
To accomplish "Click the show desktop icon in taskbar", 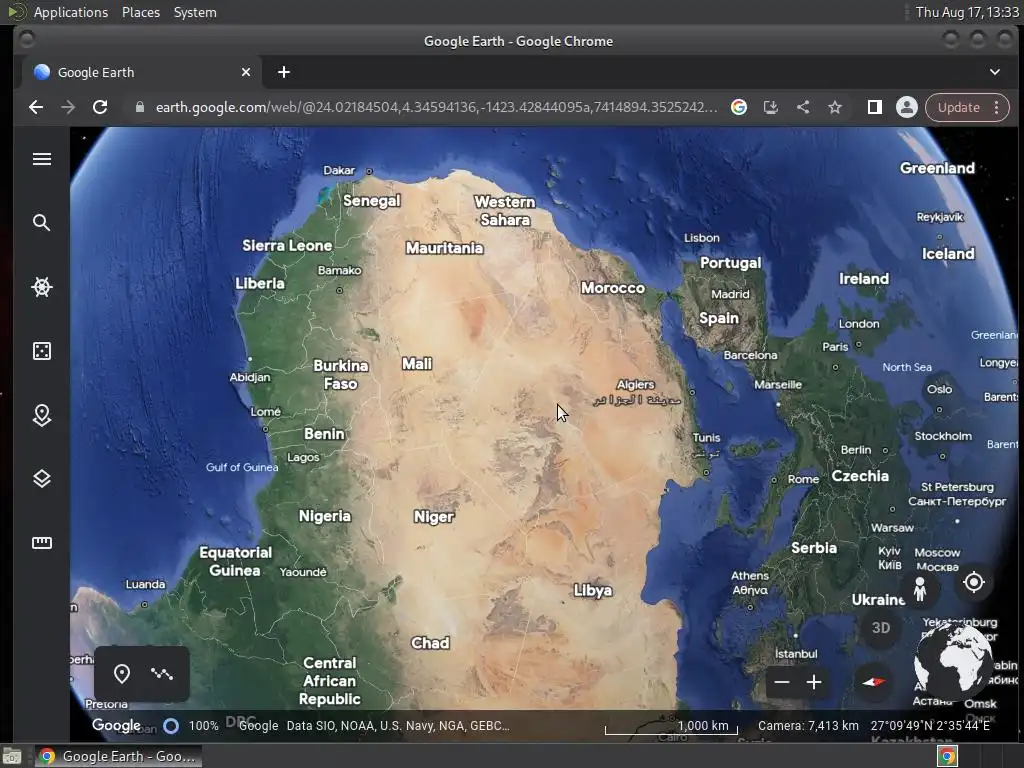I will coord(12,756).
